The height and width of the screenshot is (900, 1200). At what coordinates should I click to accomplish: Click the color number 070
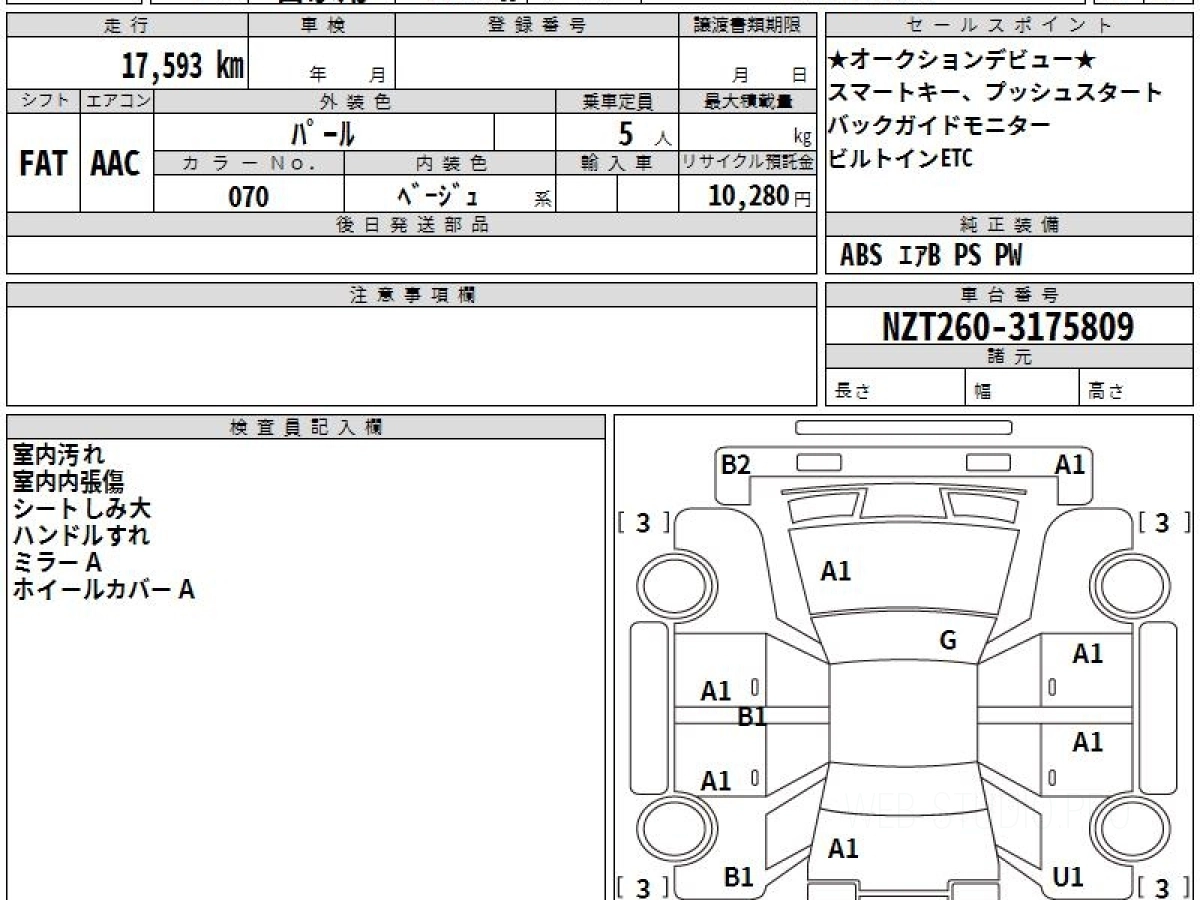[249, 197]
